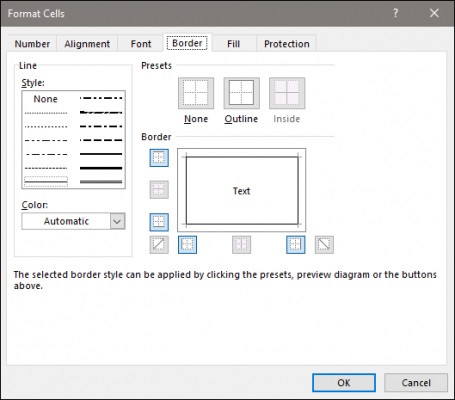Switch to the Number tab

[x=32, y=44]
